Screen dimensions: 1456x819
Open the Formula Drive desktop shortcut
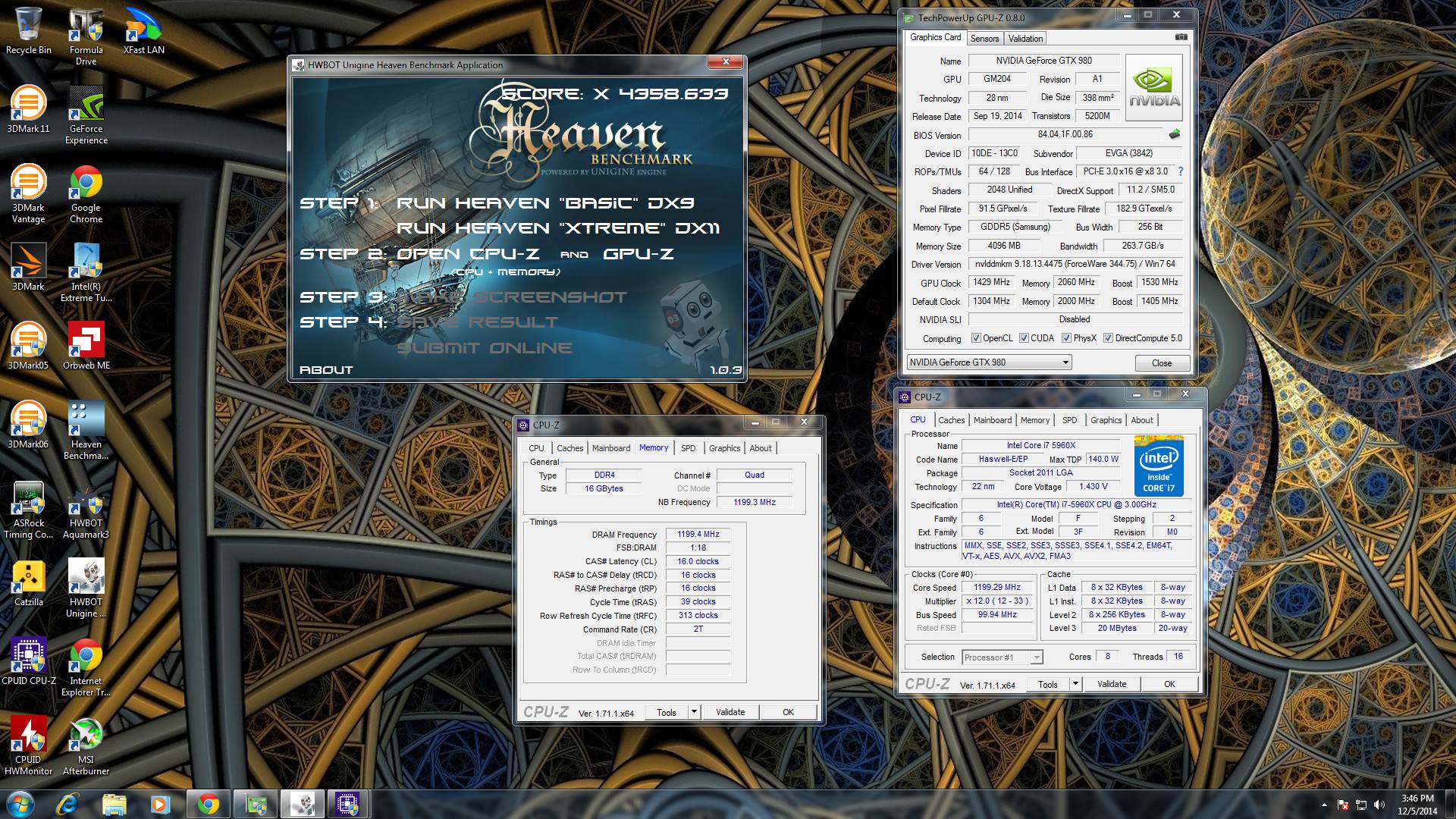(x=86, y=37)
